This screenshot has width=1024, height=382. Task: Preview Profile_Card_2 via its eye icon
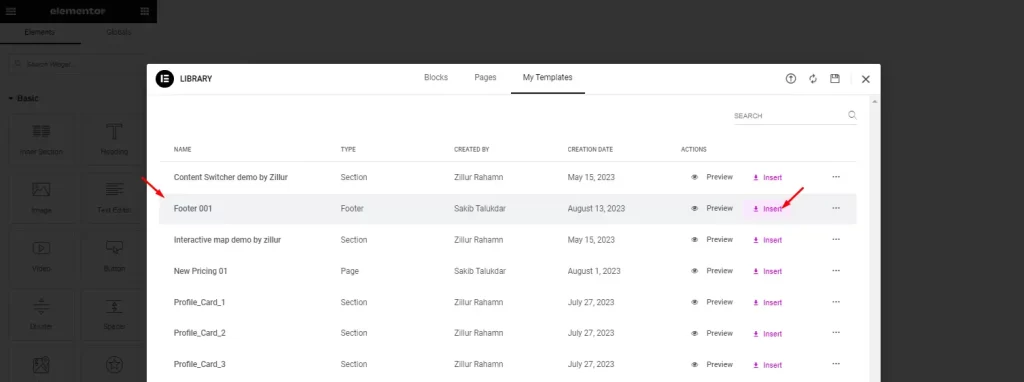[695, 333]
